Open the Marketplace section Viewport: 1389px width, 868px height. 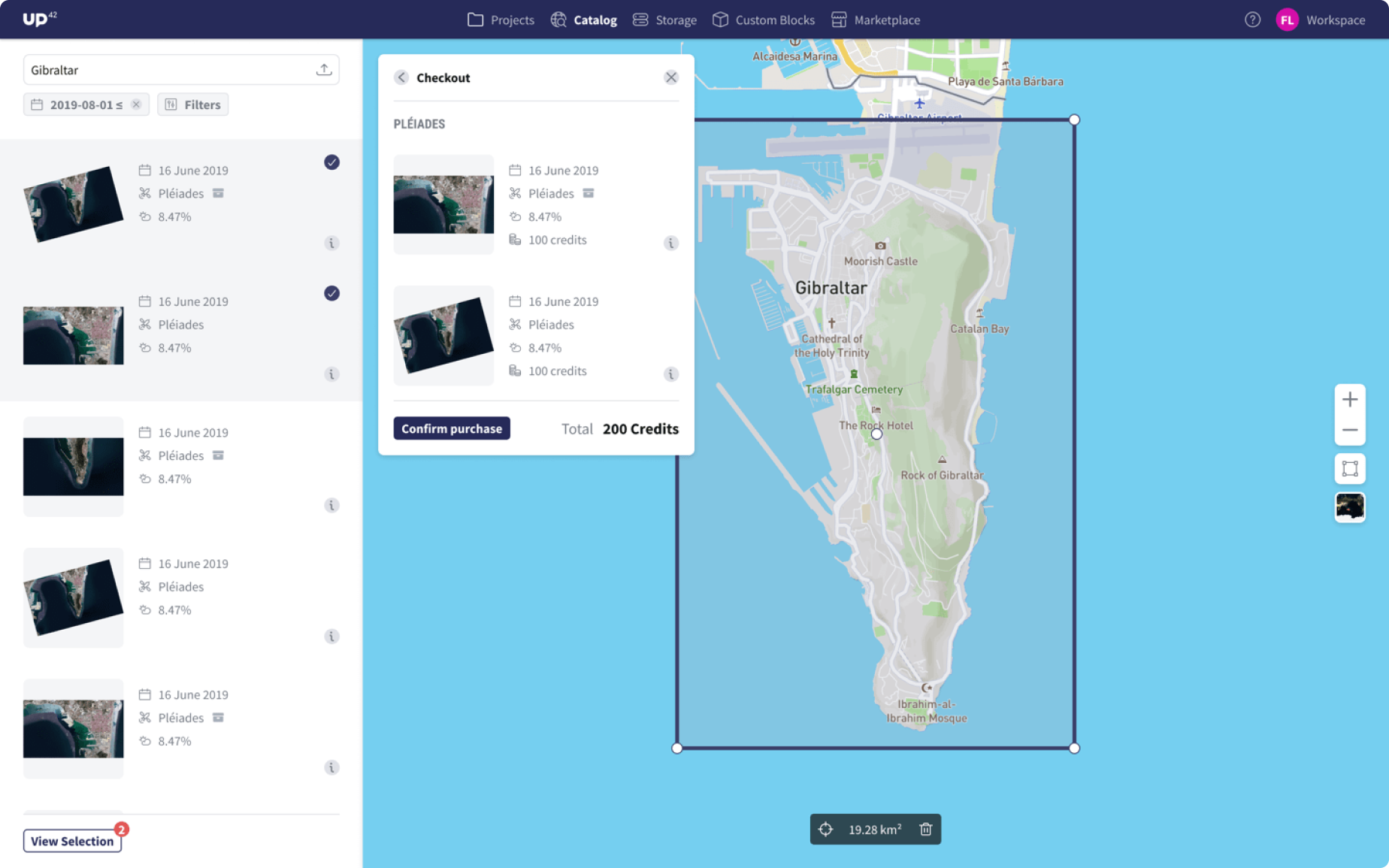(876, 20)
